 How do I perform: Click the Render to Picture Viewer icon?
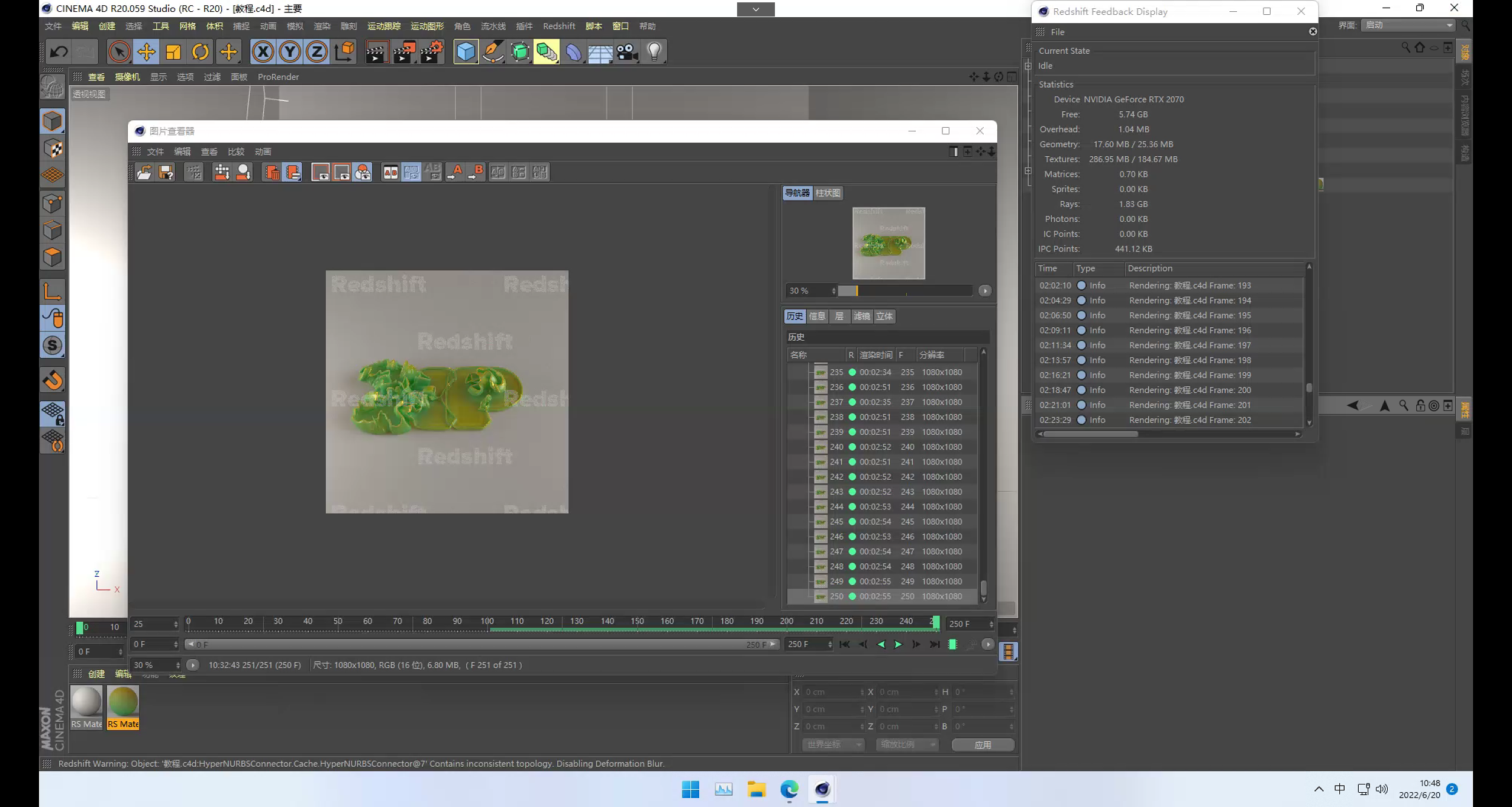pyautogui.click(x=404, y=52)
